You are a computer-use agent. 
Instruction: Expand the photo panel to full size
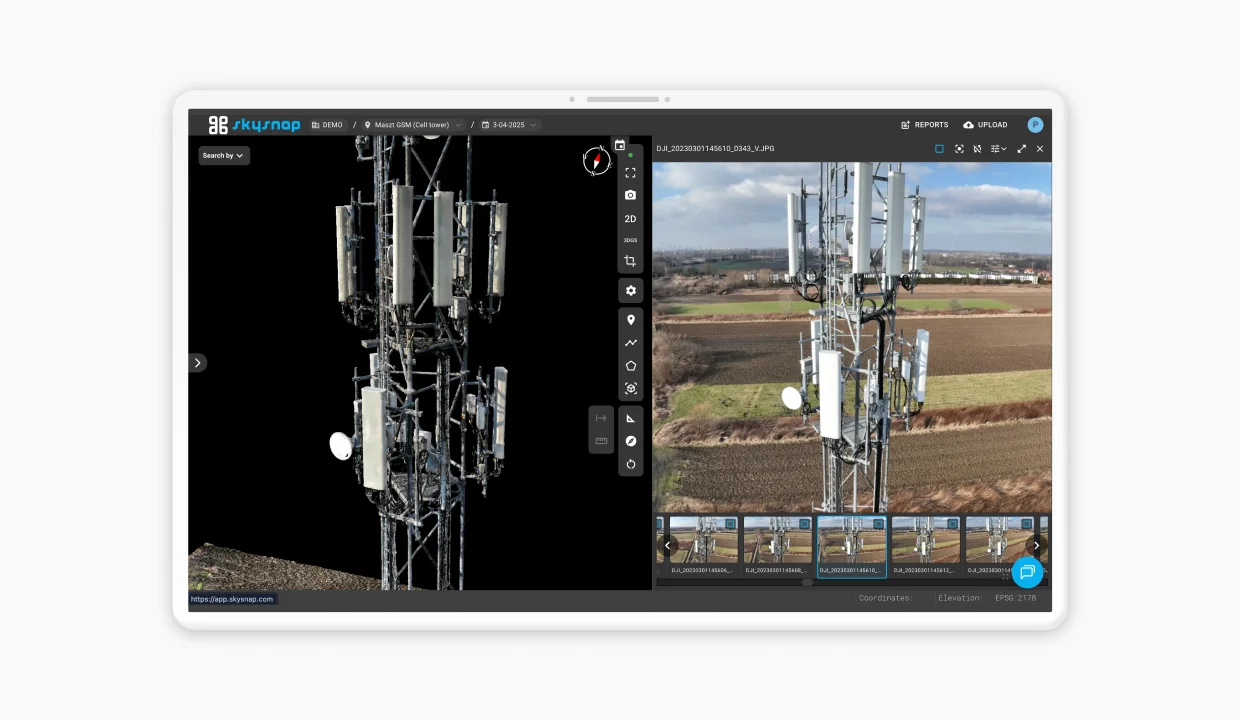[1021, 149]
